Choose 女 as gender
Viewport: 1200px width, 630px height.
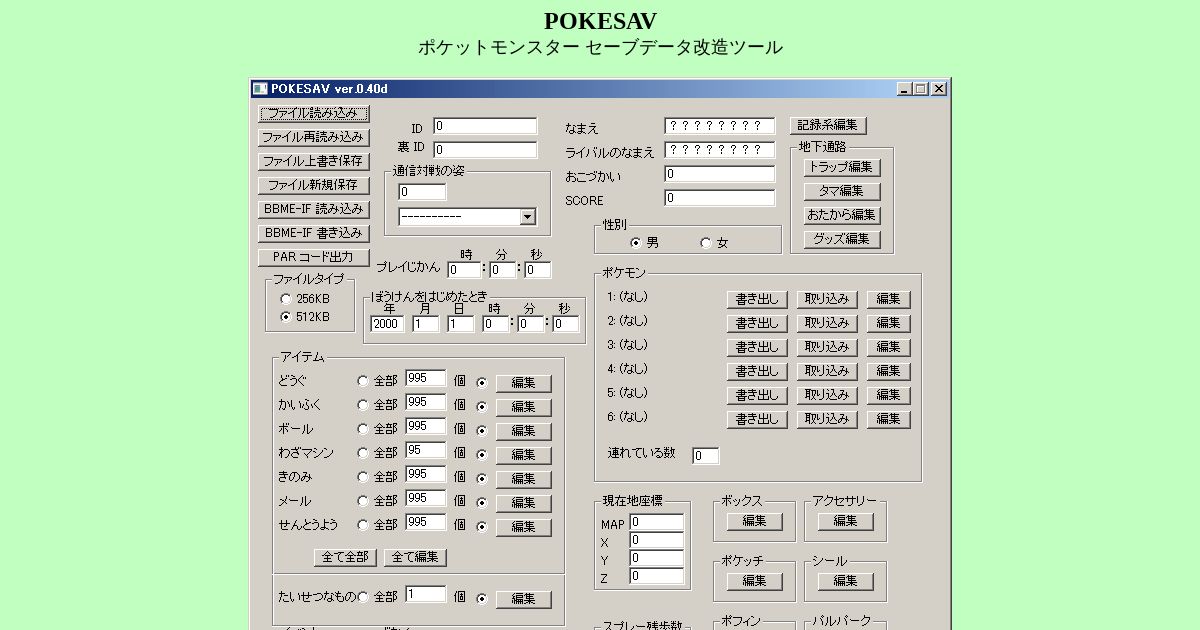(x=706, y=243)
